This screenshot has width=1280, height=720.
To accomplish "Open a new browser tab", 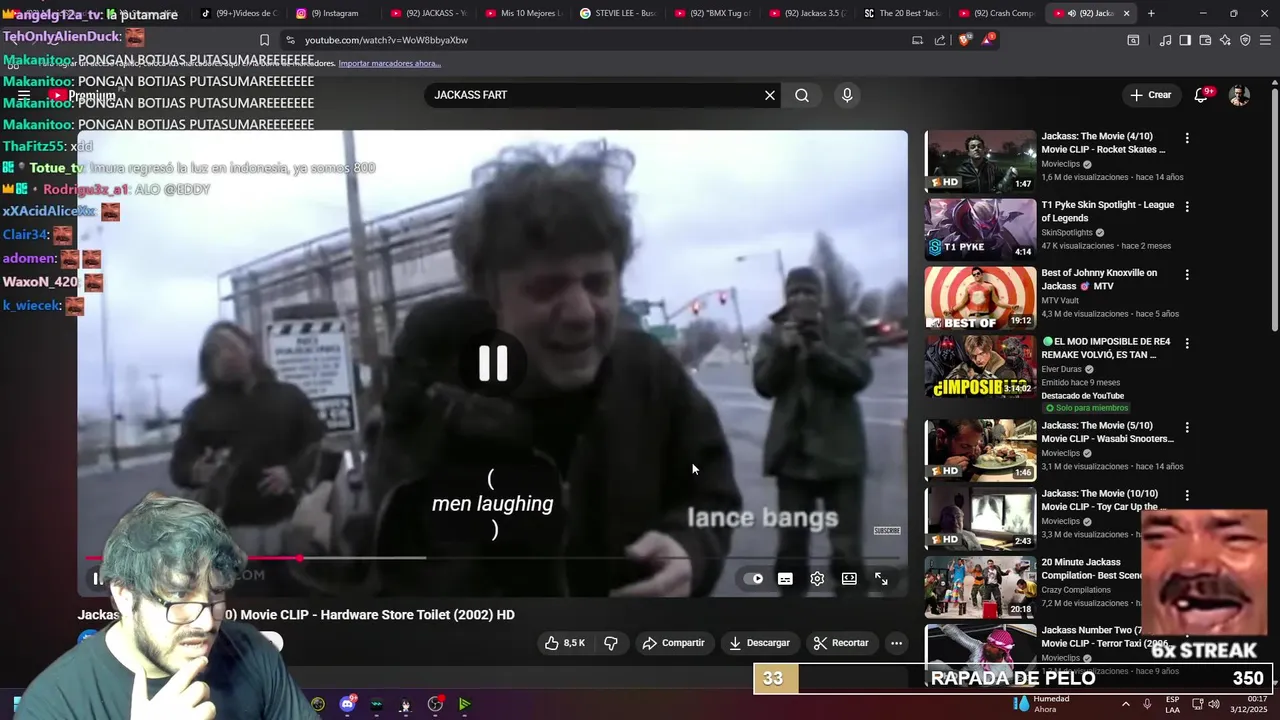I will pos(1151,13).
